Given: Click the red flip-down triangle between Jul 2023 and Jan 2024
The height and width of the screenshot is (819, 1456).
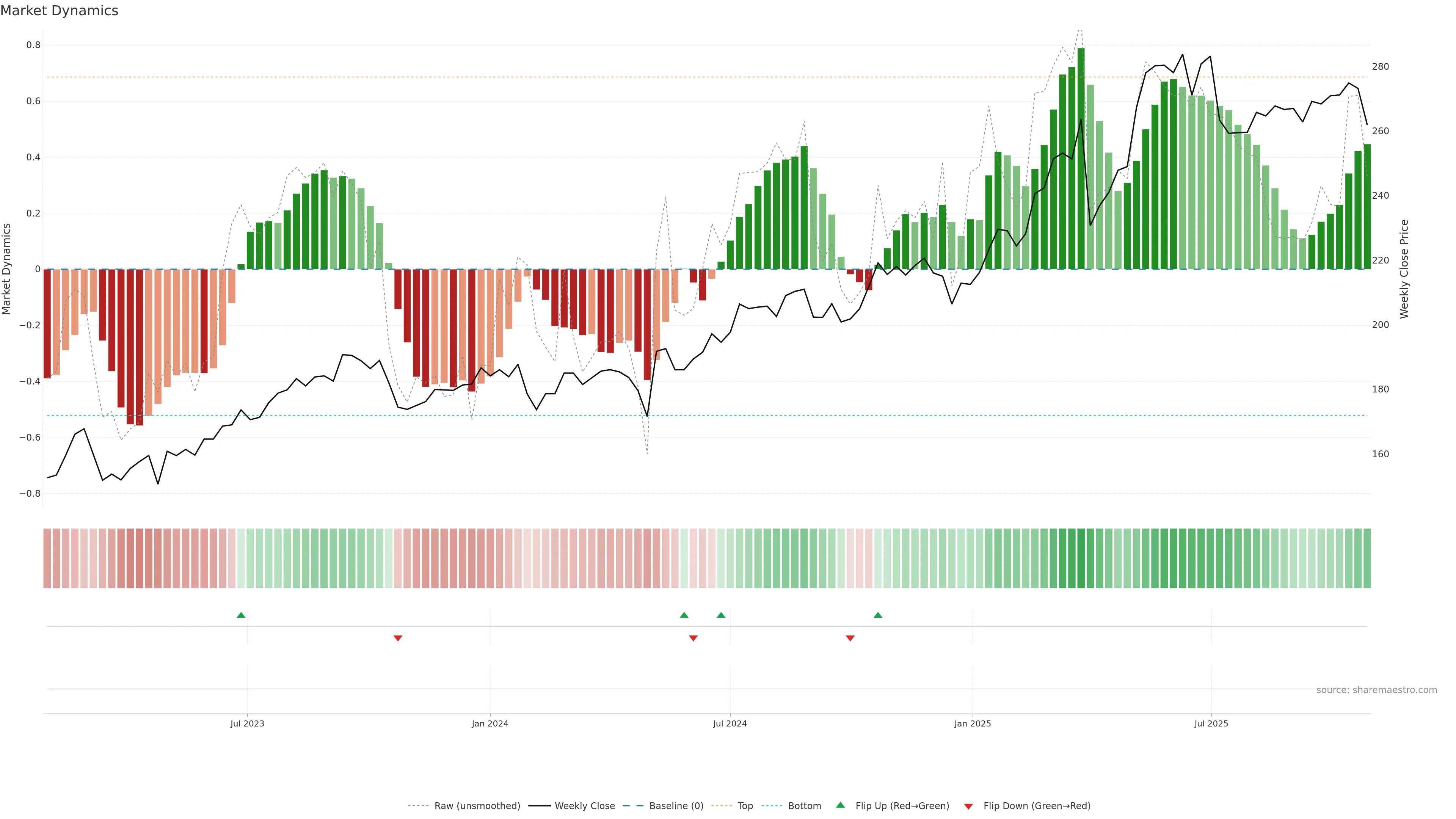Looking at the screenshot, I should pos(398,638).
